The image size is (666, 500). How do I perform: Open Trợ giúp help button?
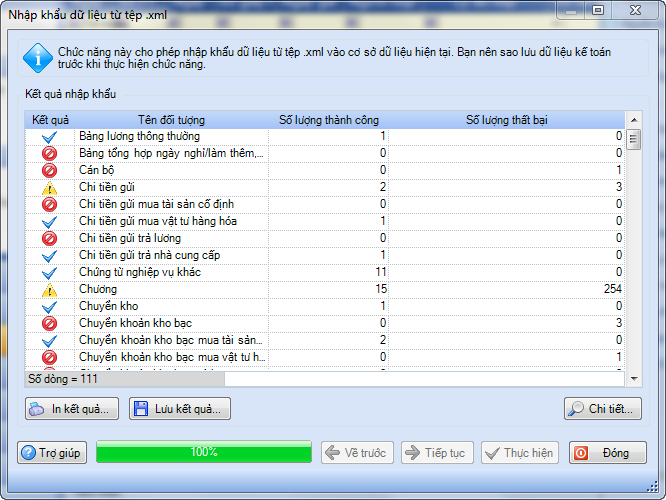52,453
